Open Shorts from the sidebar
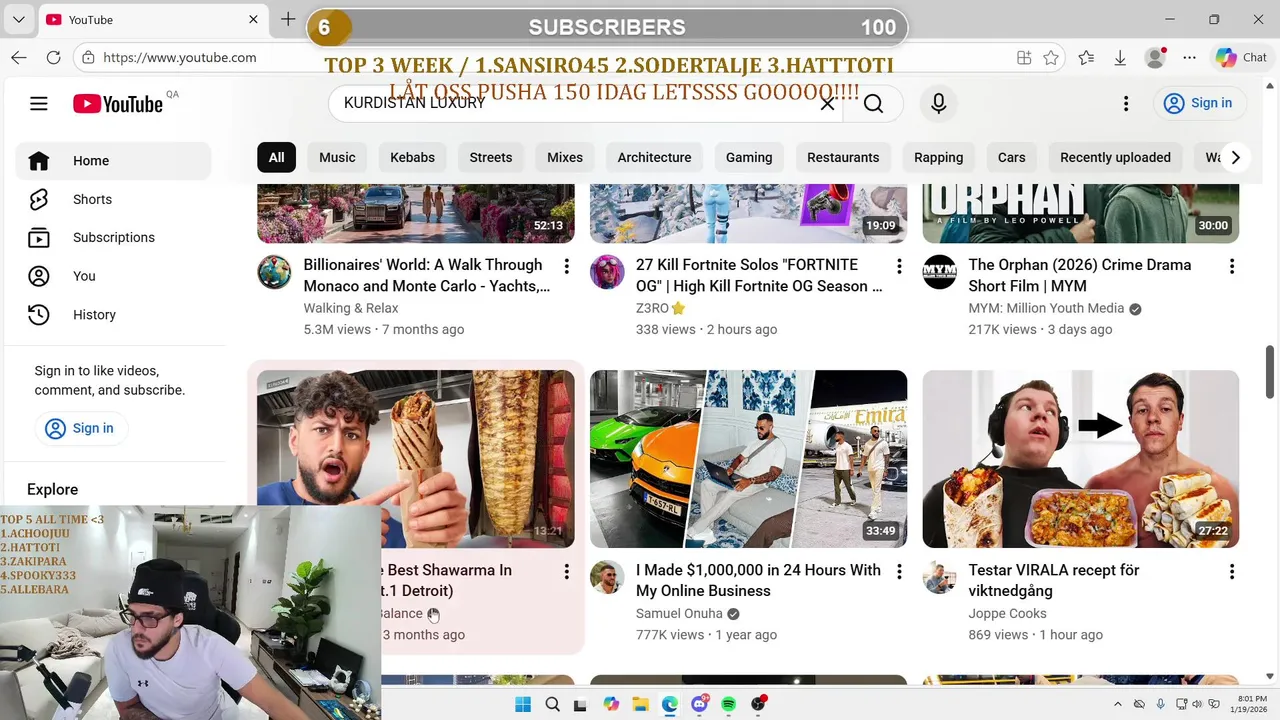Screen dimensions: 1280x720 [113, 199]
